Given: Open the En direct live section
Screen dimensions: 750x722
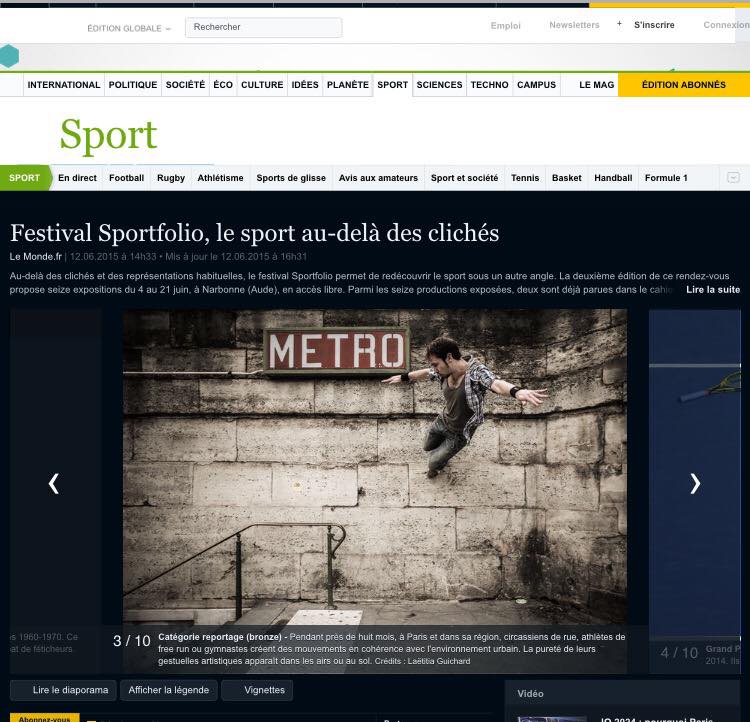Looking at the screenshot, I should point(77,178).
